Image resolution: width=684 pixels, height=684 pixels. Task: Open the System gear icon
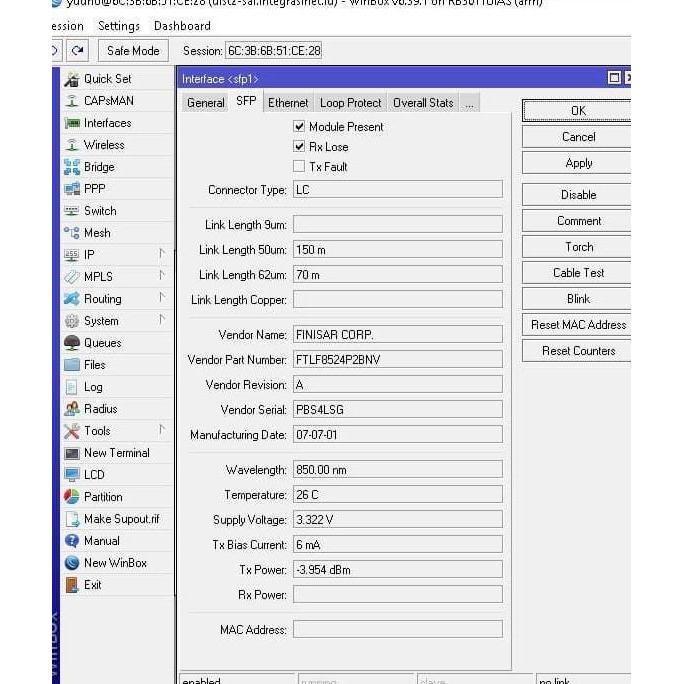(72, 321)
